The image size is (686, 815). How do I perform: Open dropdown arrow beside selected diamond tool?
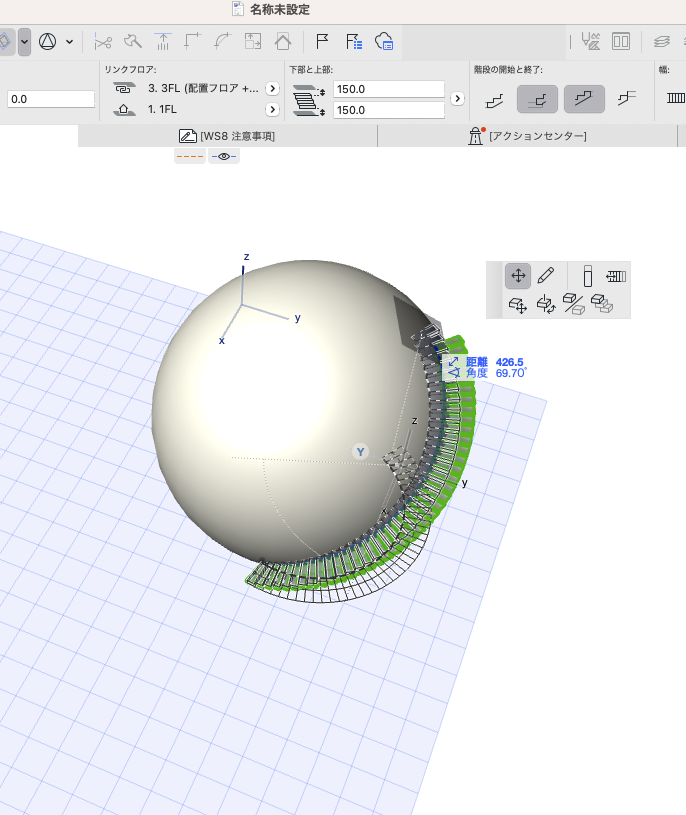[x=24, y=42]
